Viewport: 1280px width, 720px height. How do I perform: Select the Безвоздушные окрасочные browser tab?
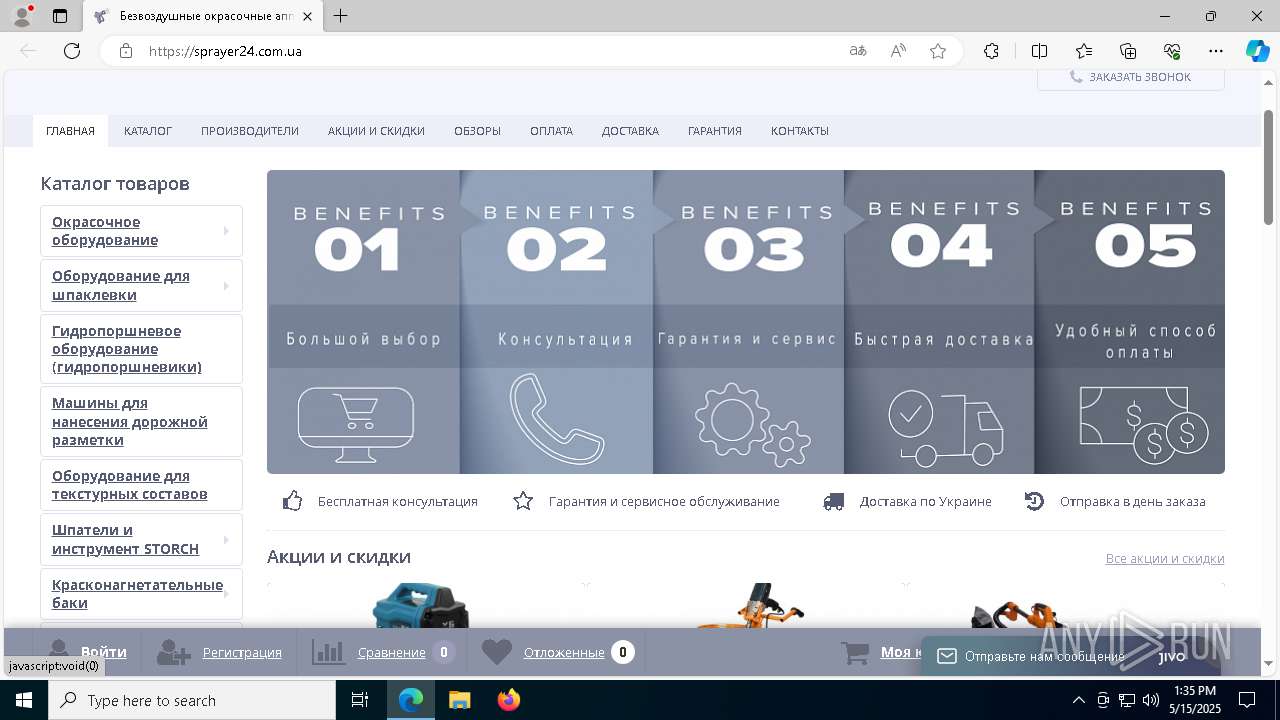[x=204, y=16]
